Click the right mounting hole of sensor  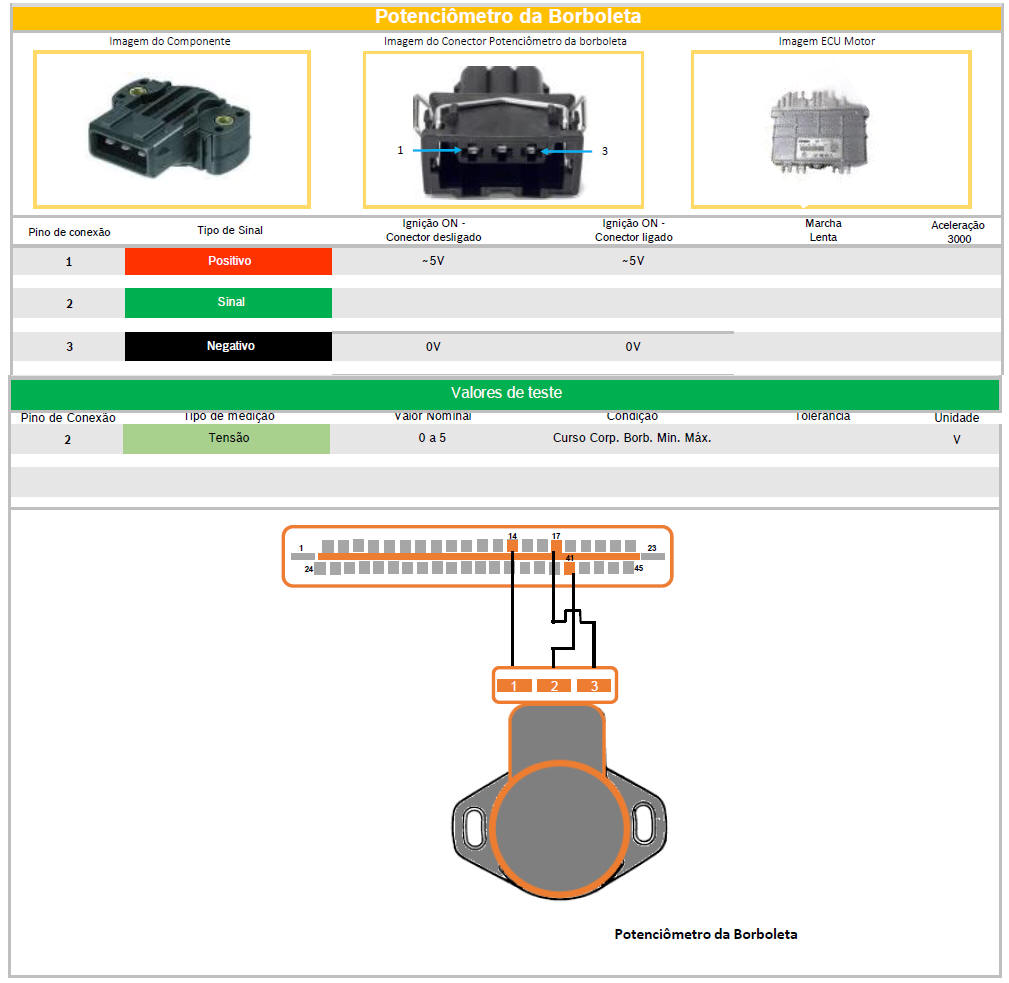[643, 826]
